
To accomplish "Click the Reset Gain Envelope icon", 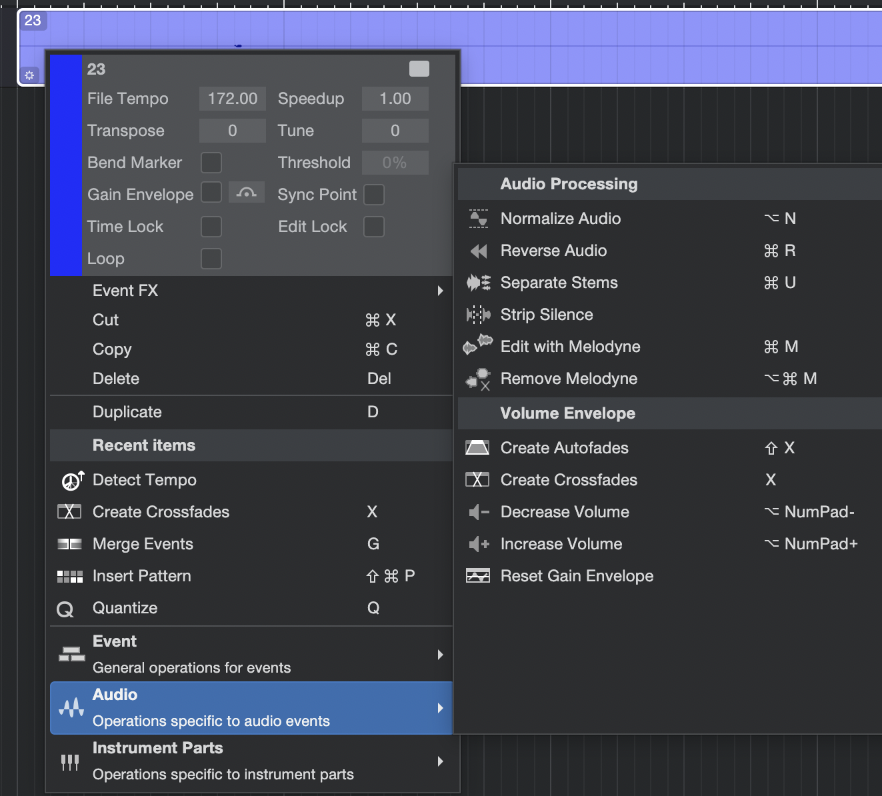I will pyautogui.click(x=478, y=576).
